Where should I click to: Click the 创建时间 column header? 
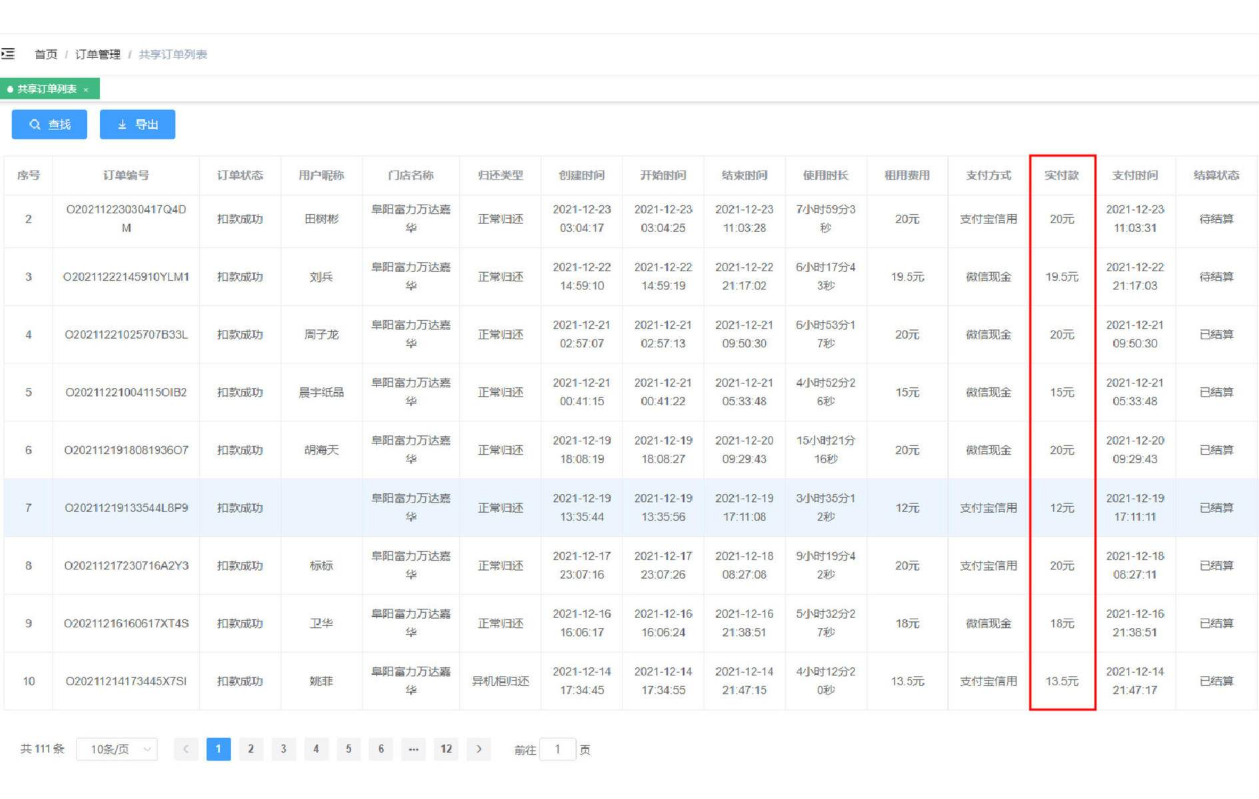[581, 175]
